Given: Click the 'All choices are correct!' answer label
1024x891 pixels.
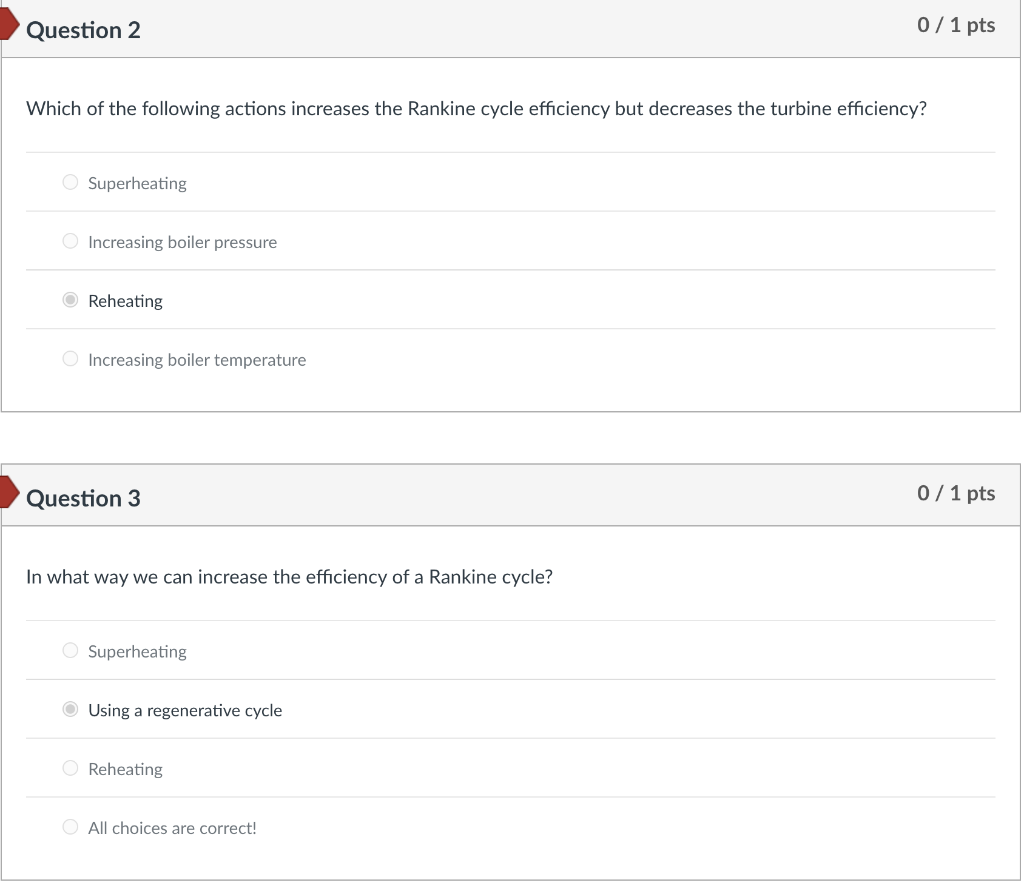Looking at the screenshot, I should (172, 828).
